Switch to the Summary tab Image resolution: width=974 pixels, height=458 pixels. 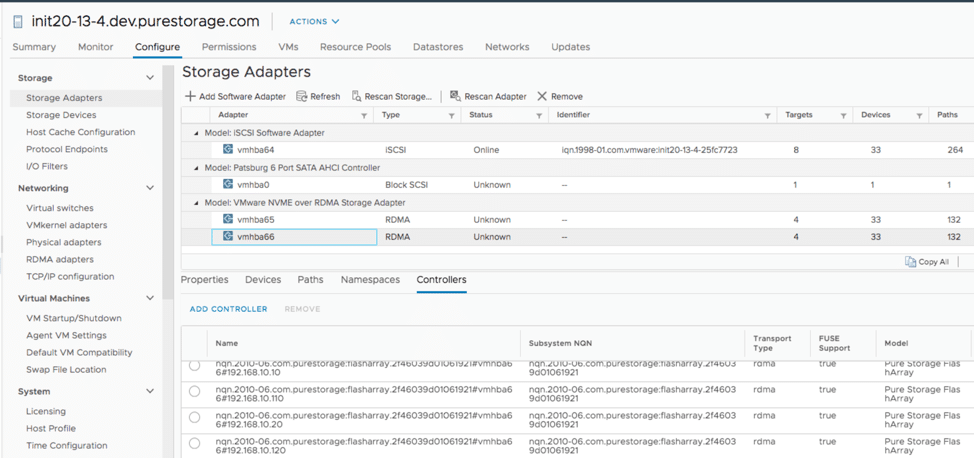click(34, 47)
